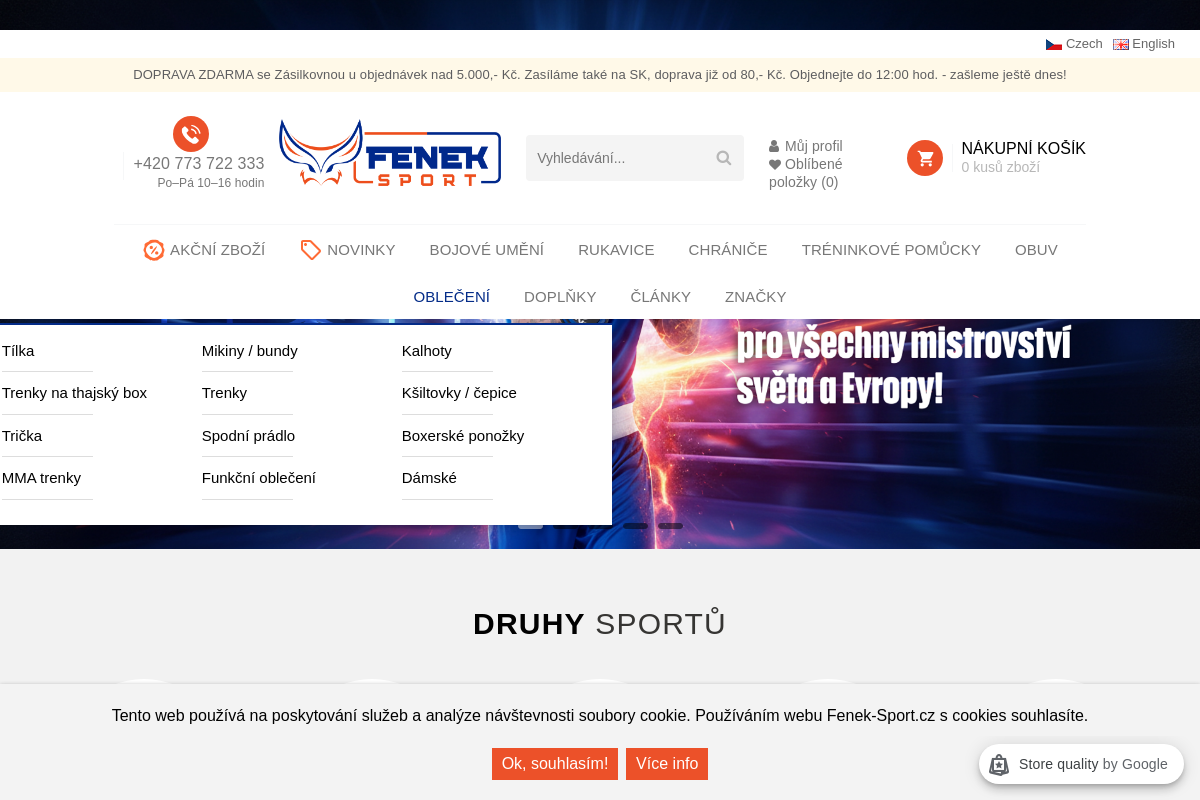1200x800 pixels.
Task: Activate the last carousel indicator dot
Action: [669, 525]
